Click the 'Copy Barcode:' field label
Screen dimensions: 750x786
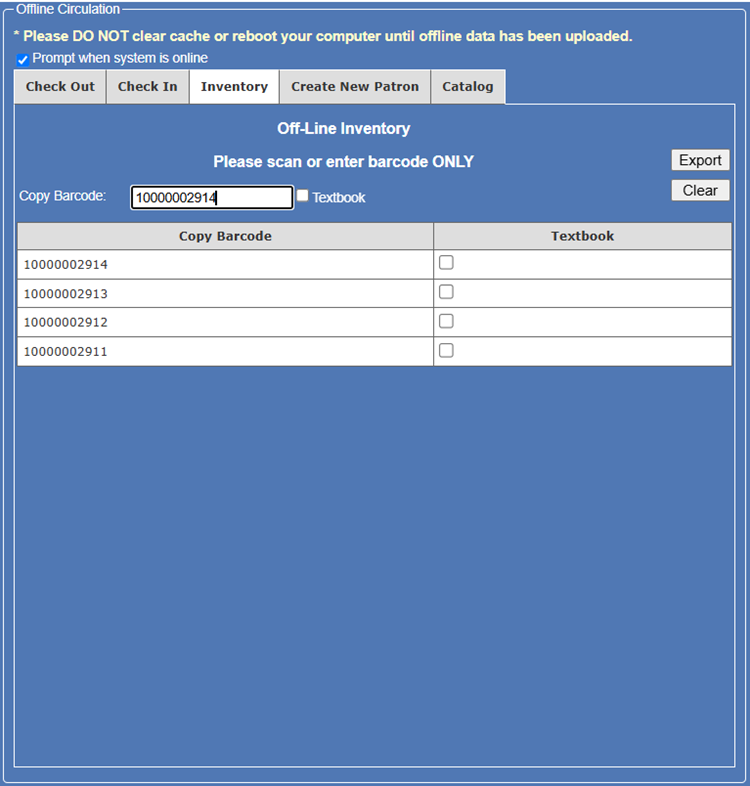pyautogui.click(x=63, y=196)
